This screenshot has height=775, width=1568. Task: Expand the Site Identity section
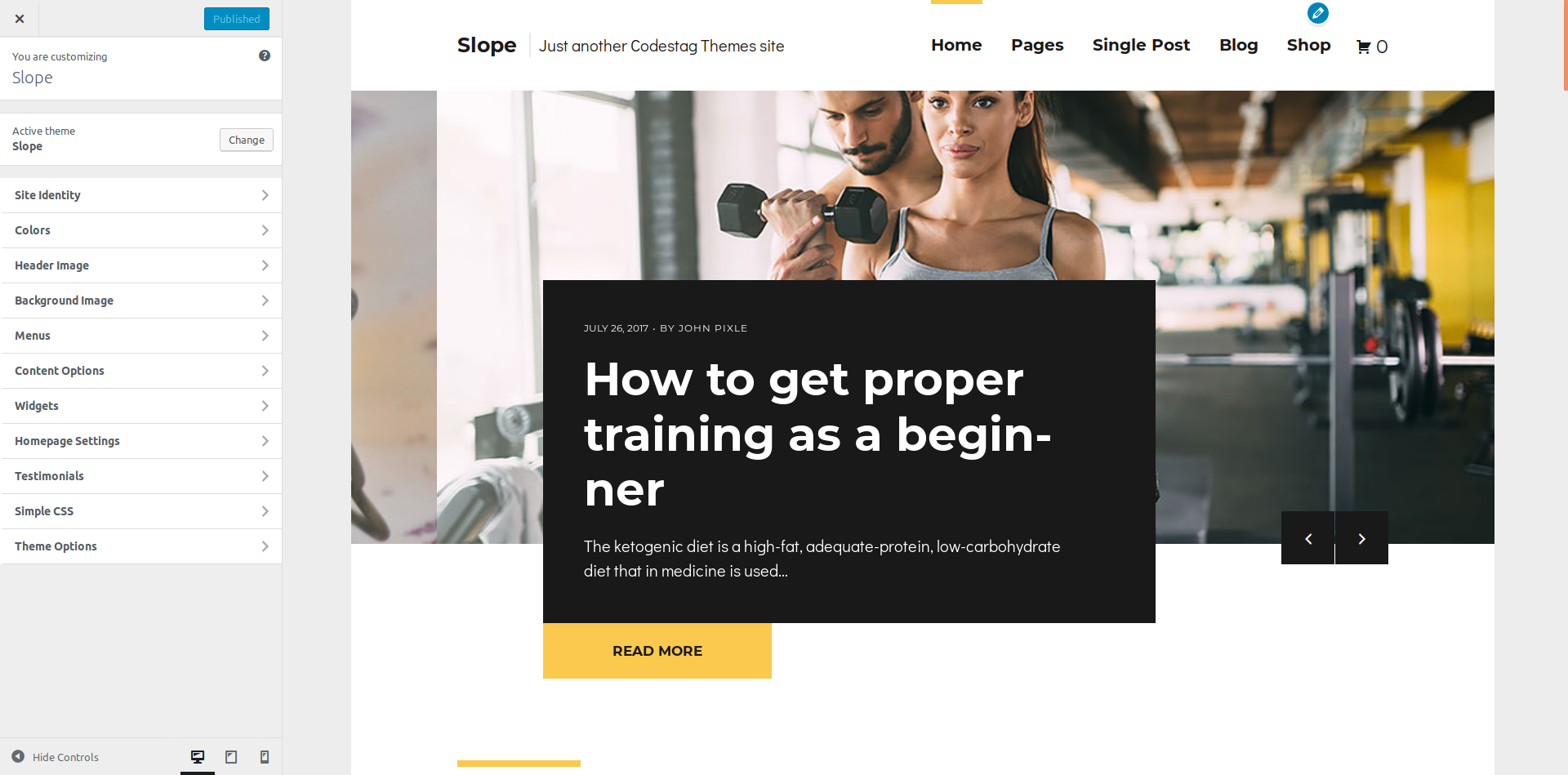coord(141,195)
